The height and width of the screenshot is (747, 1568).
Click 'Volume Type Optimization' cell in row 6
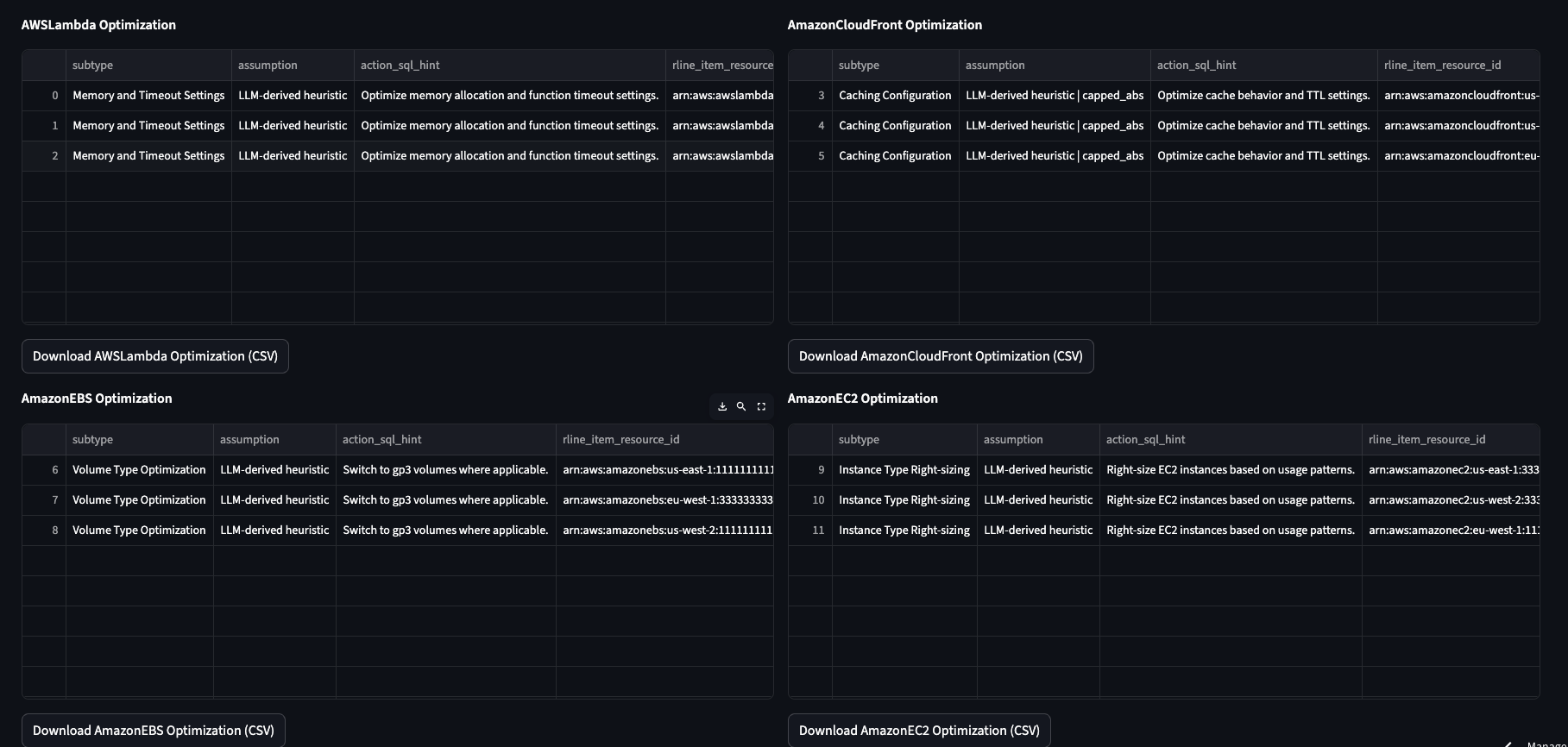140,470
